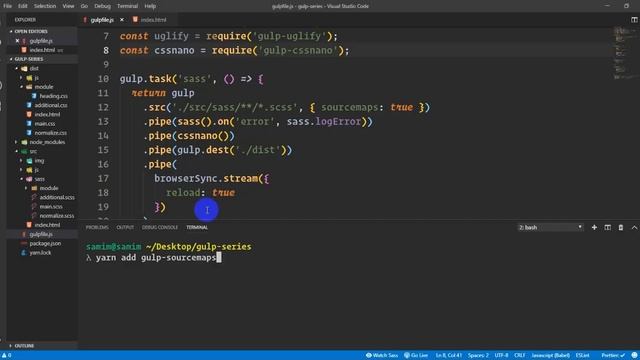Focus the terminal command line with yarn add

pyautogui.click(x=153, y=258)
